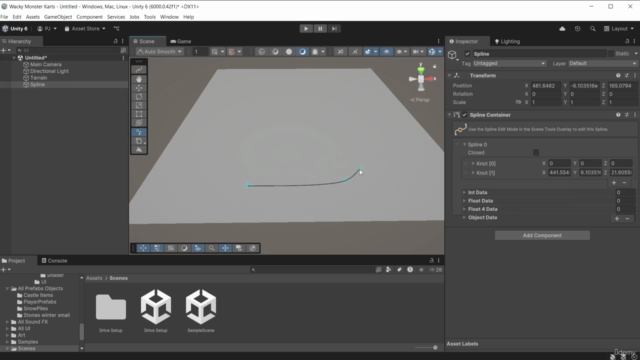
Task: Open the Tag dropdown showing Untagged
Action: click(509, 64)
